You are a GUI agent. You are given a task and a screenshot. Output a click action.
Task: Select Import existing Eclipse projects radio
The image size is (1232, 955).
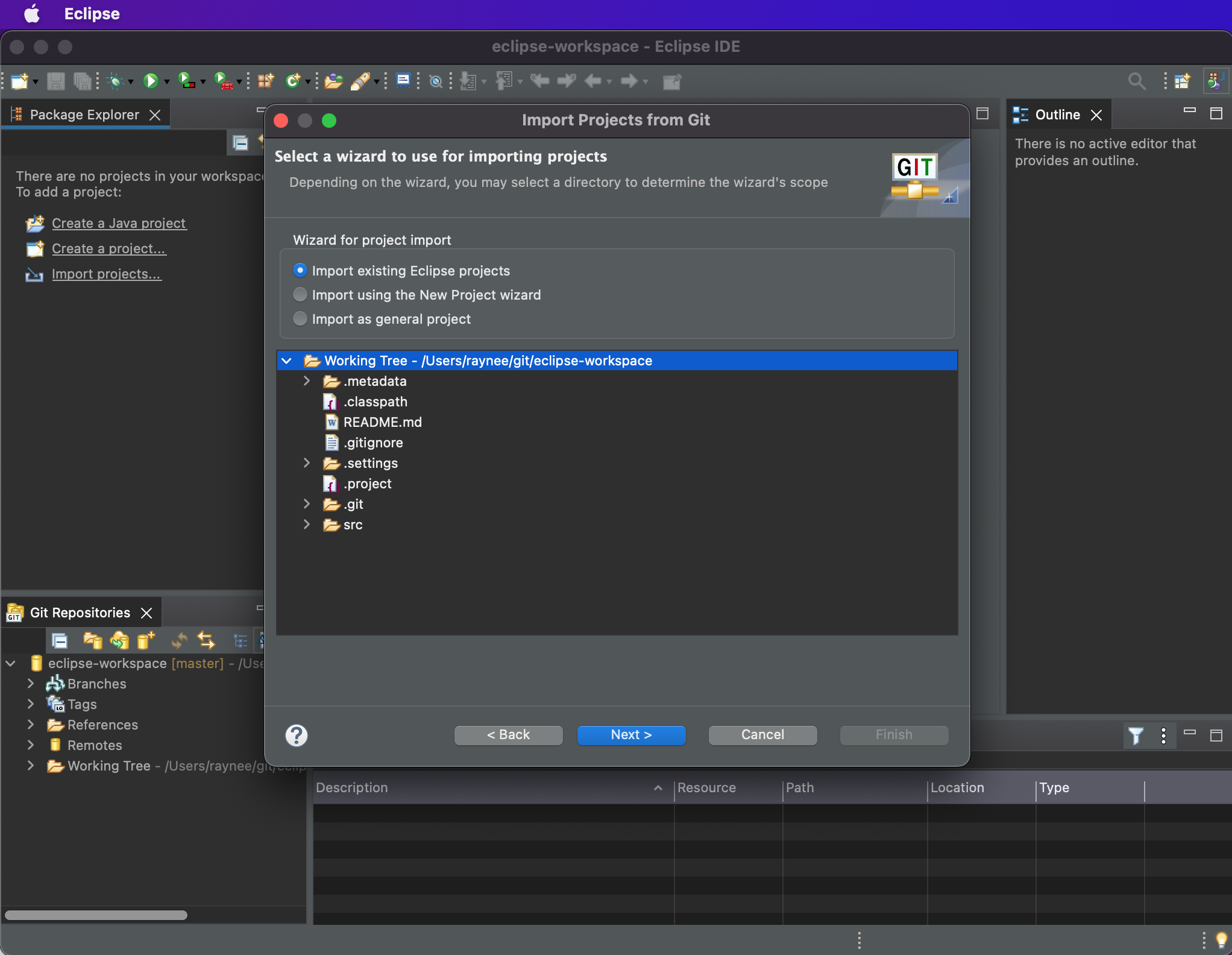[x=300, y=271]
